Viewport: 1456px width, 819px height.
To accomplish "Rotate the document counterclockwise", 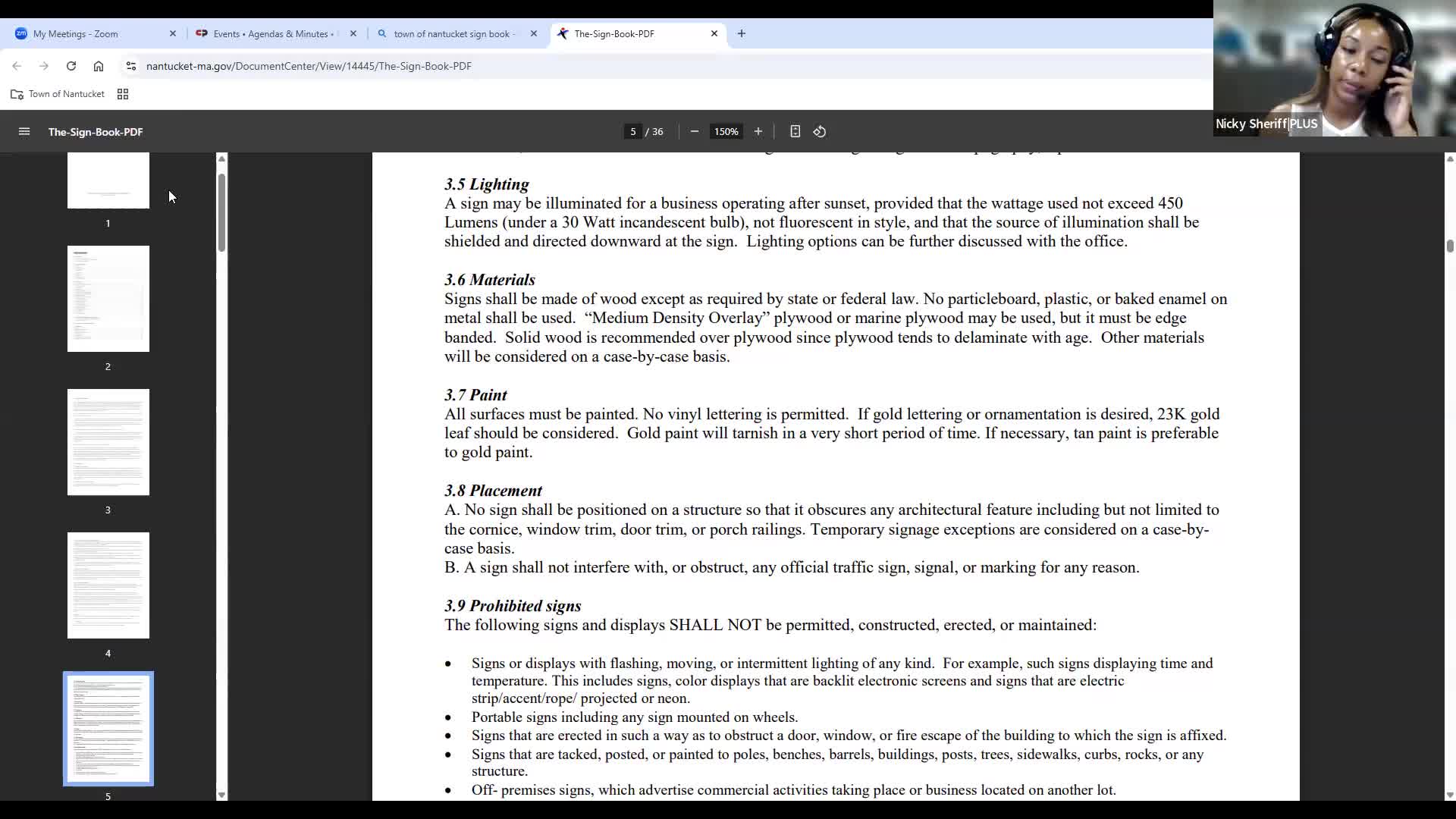I will pos(820,132).
